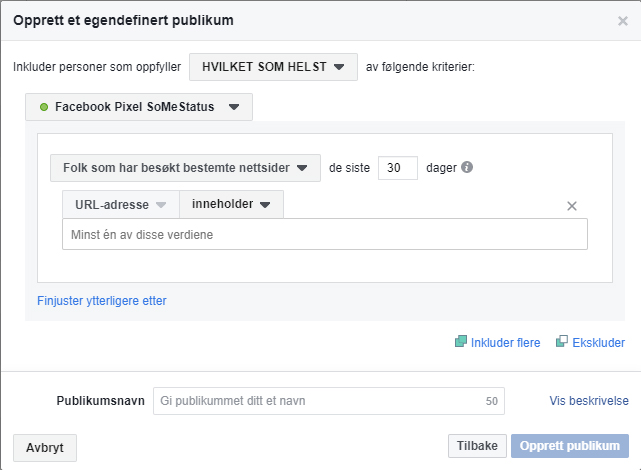Click the Finjuster ytterligere etter link
The width and height of the screenshot is (641, 470).
[x=102, y=301]
